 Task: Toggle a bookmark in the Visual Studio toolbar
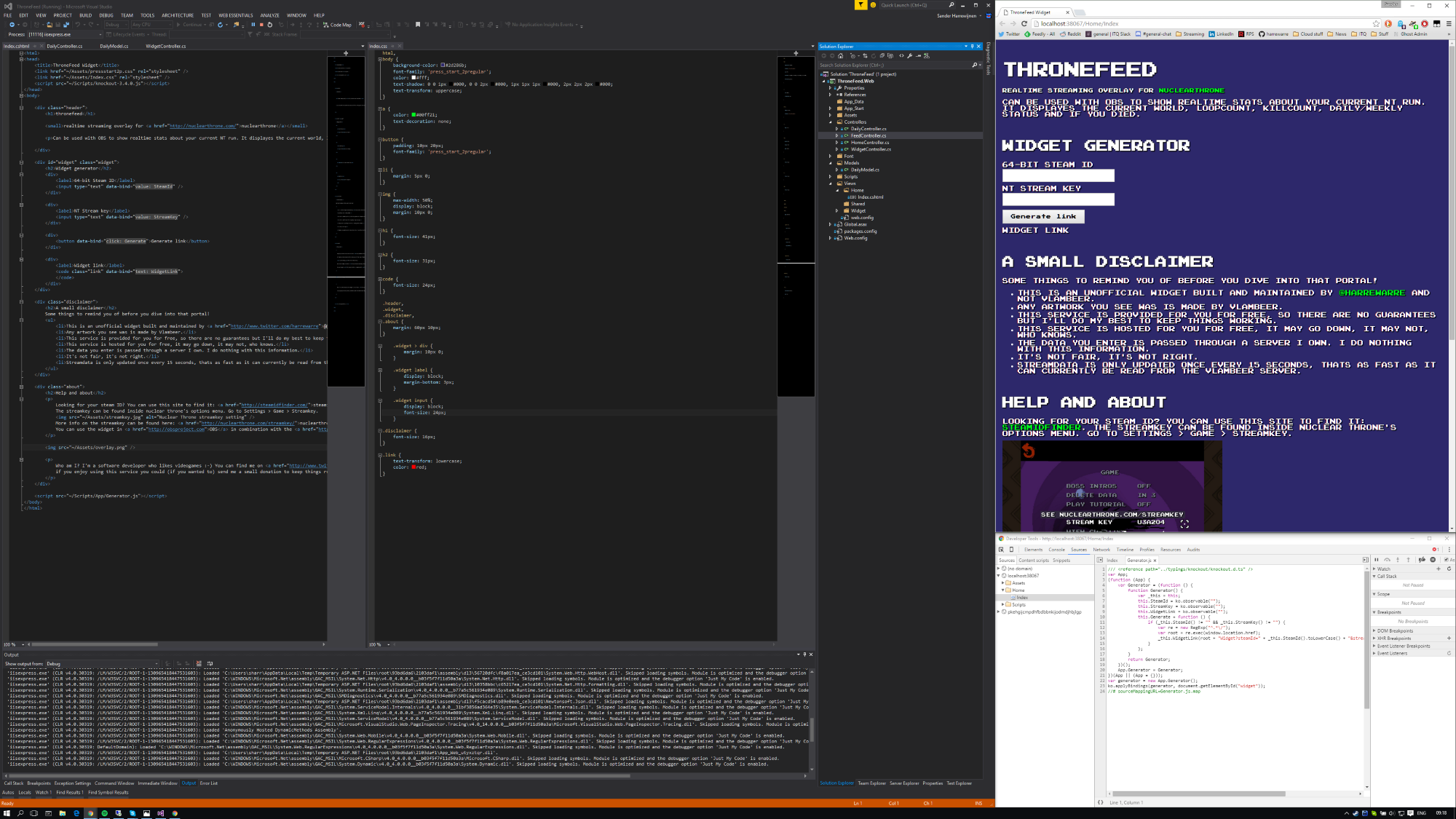pos(418,25)
